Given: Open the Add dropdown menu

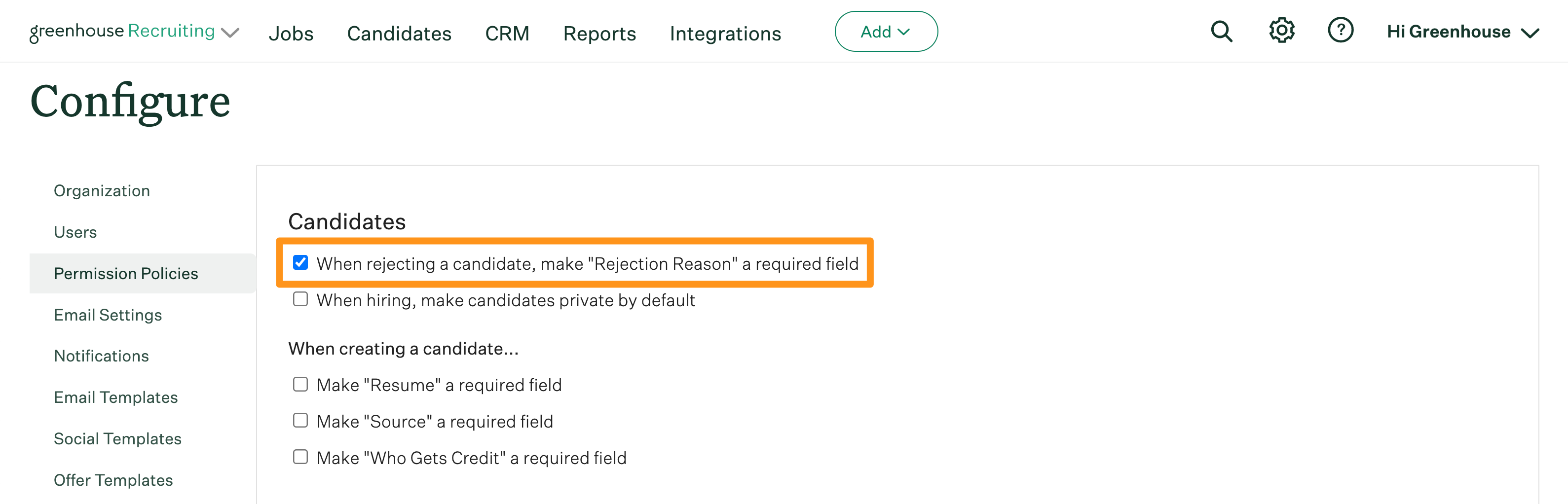Looking at the screenshot, I should tap(886, 31).
